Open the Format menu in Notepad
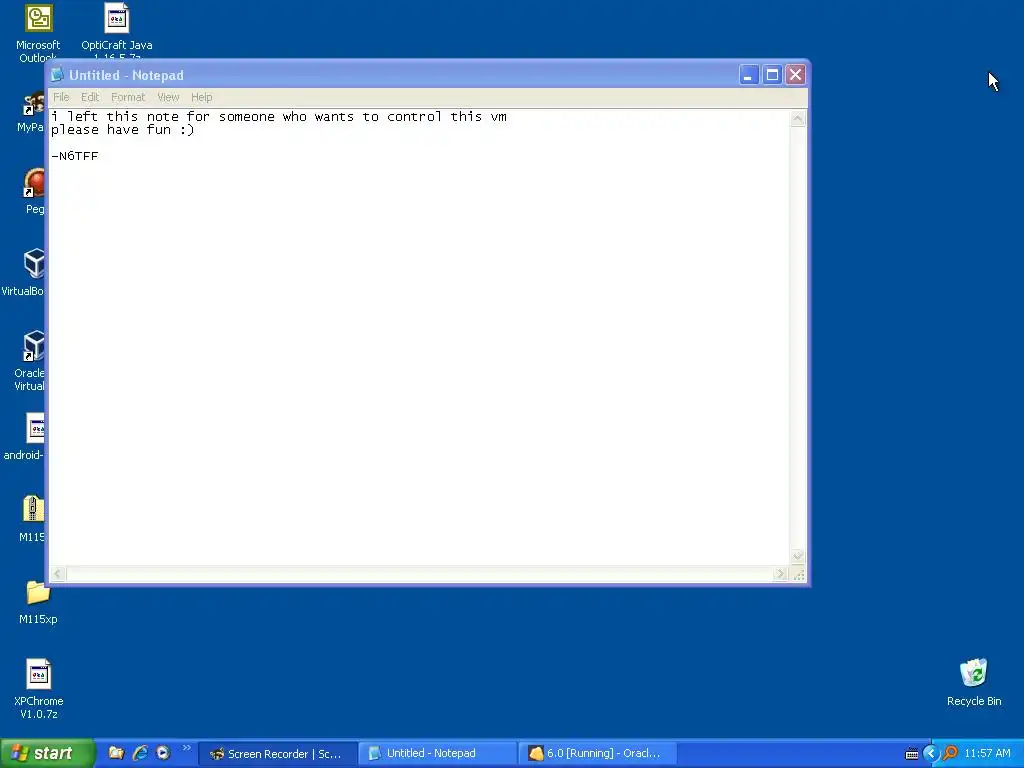This screenshot has height=768, width=1024. [128, 97]
